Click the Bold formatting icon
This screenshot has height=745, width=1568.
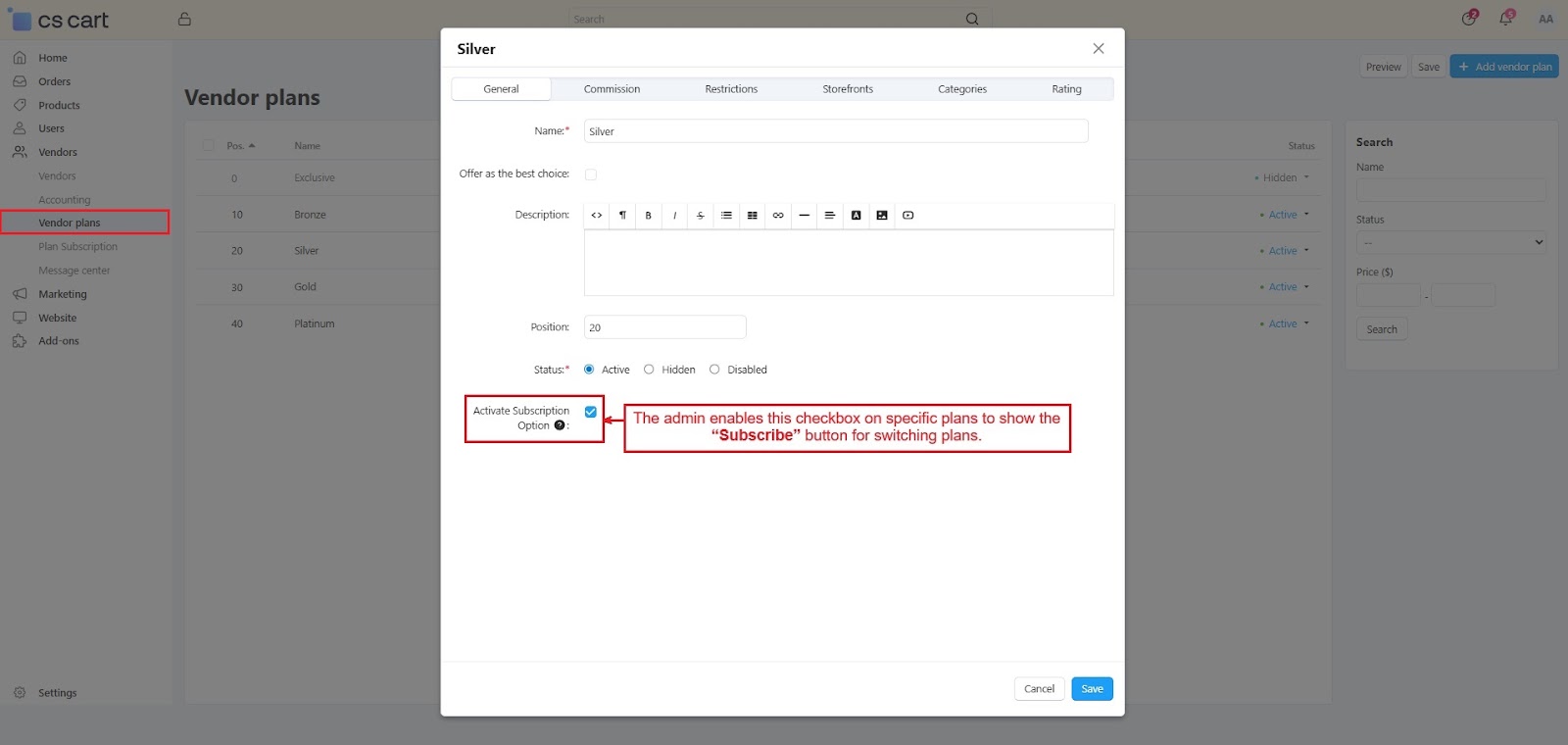click(648, 216)
